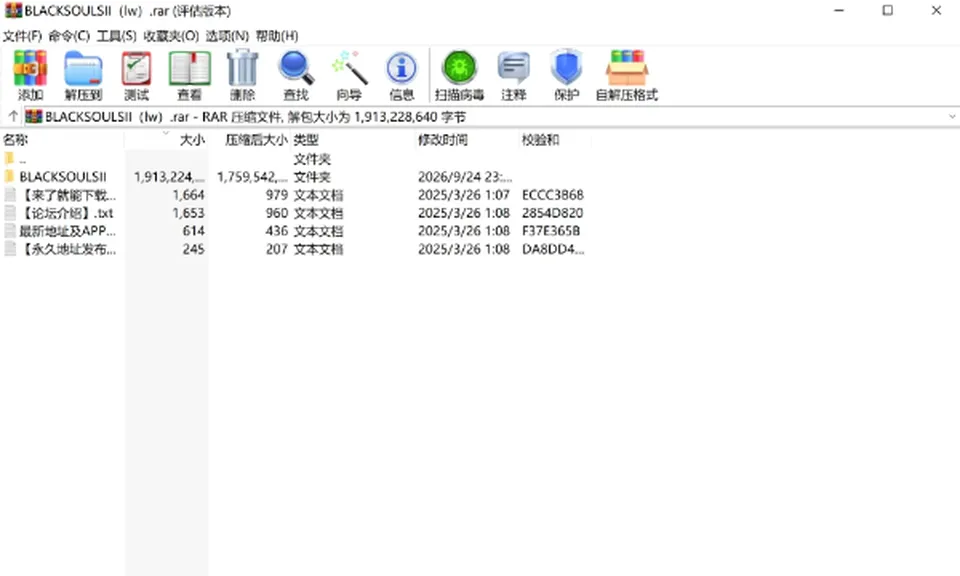Click the size value 1,653
Viewport: 960px width, 576px height.
click(189, 213)
